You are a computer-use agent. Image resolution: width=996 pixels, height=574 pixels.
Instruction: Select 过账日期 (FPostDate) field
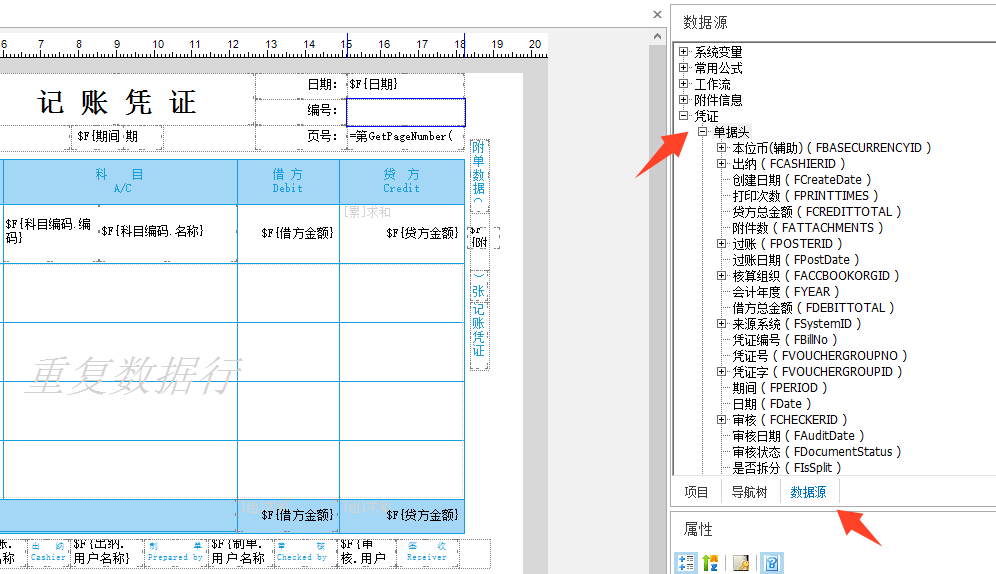point(795,260)
